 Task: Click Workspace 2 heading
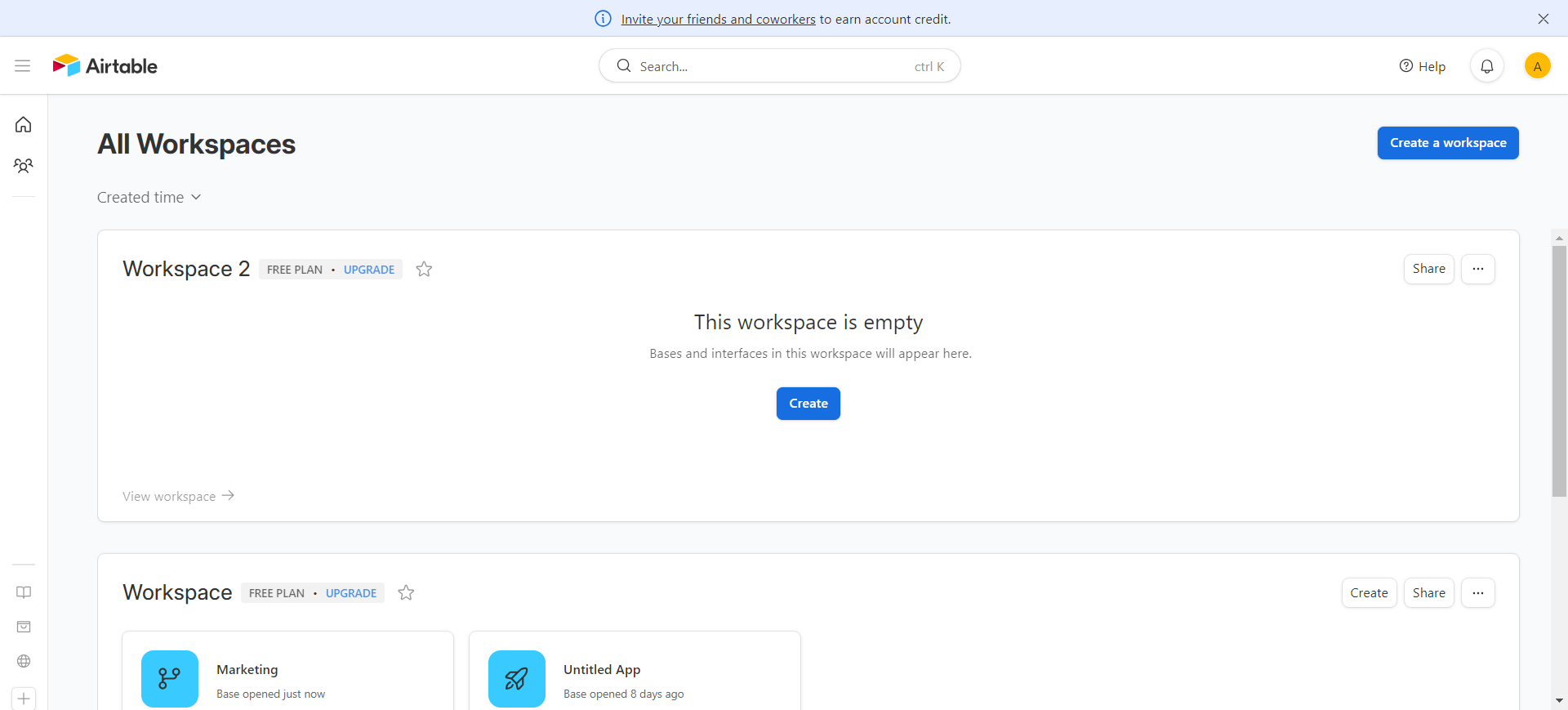pyautogui.click(x=186, y=269)
